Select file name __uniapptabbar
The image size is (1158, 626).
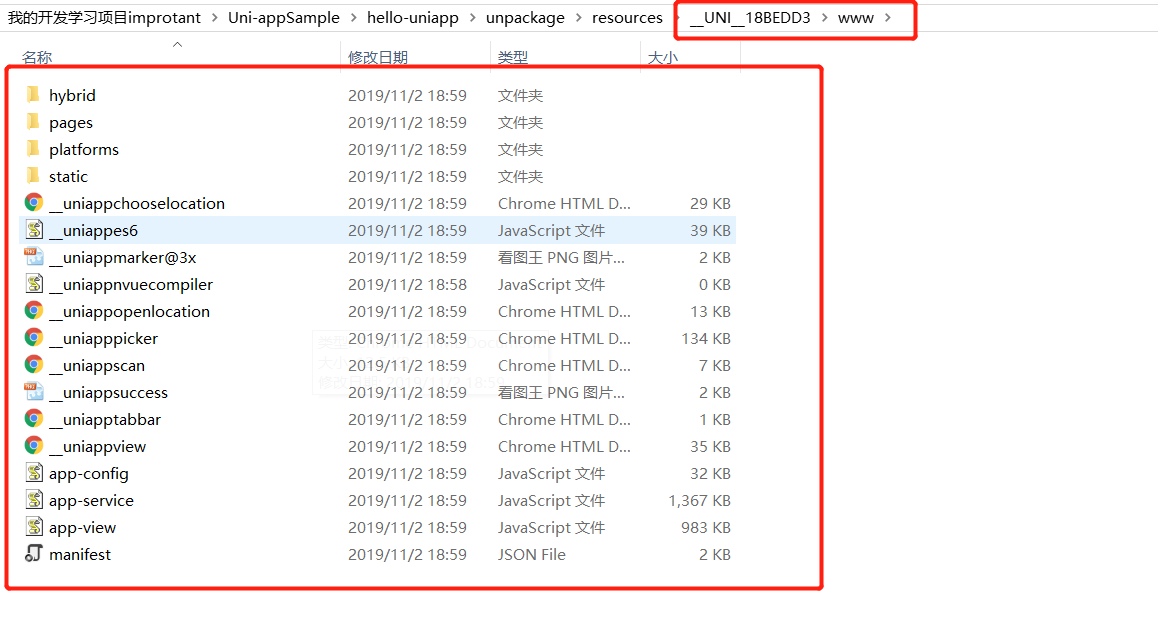[105, 419]
